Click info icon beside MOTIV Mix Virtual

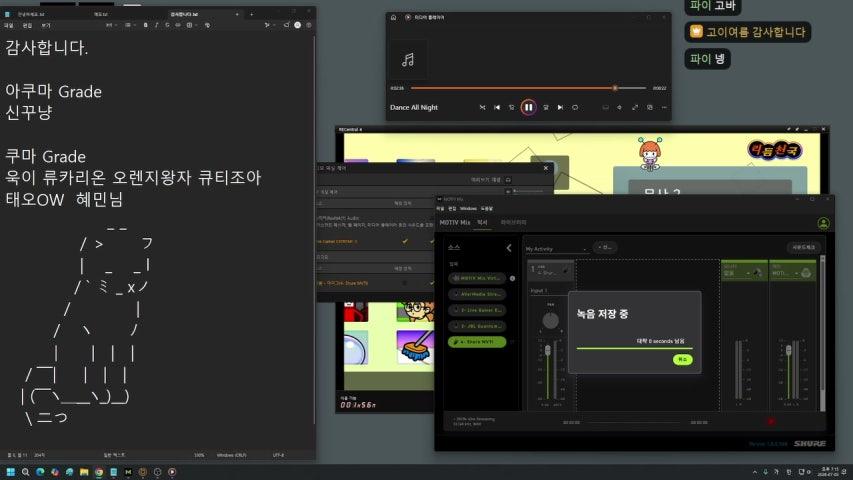pos(512,278)
